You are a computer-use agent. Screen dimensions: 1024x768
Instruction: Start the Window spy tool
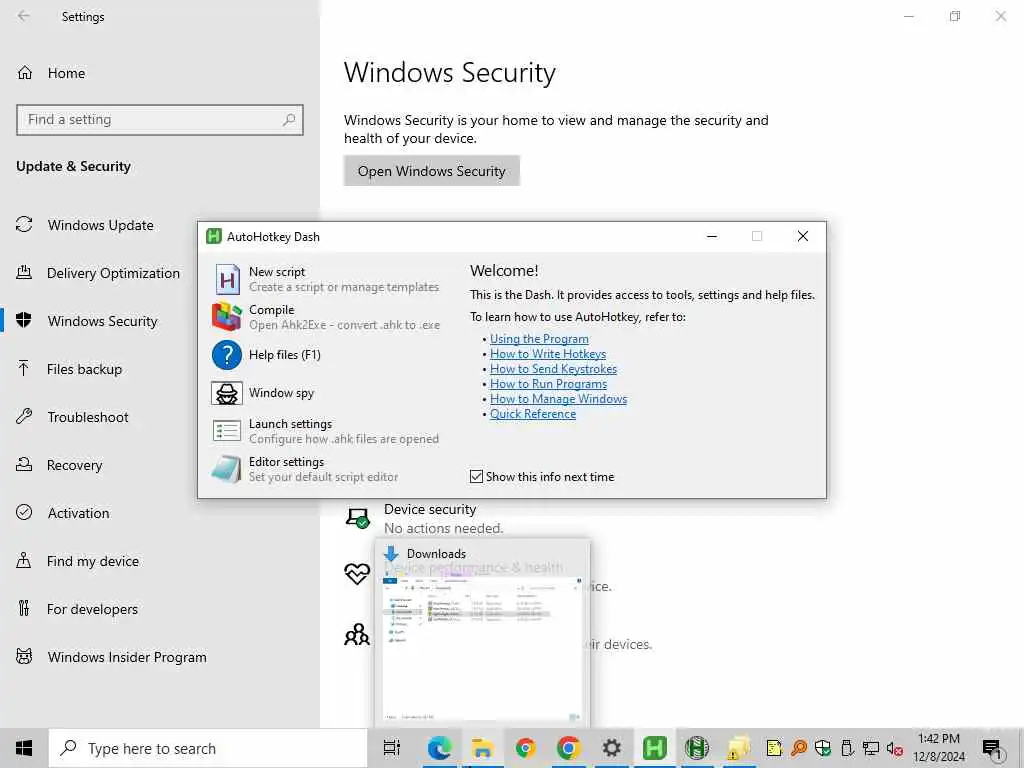click(263, 393)
